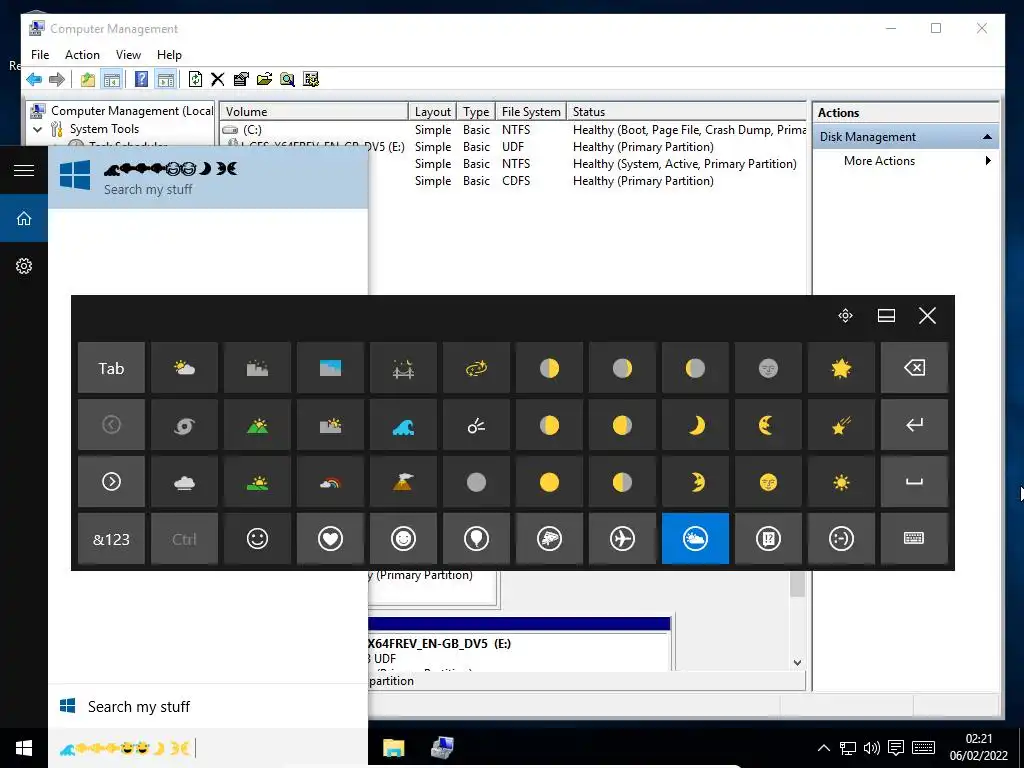Click the last toolbar icon after the magnifier
Viewport: 1024px width, 768px height.
point(311,80)
